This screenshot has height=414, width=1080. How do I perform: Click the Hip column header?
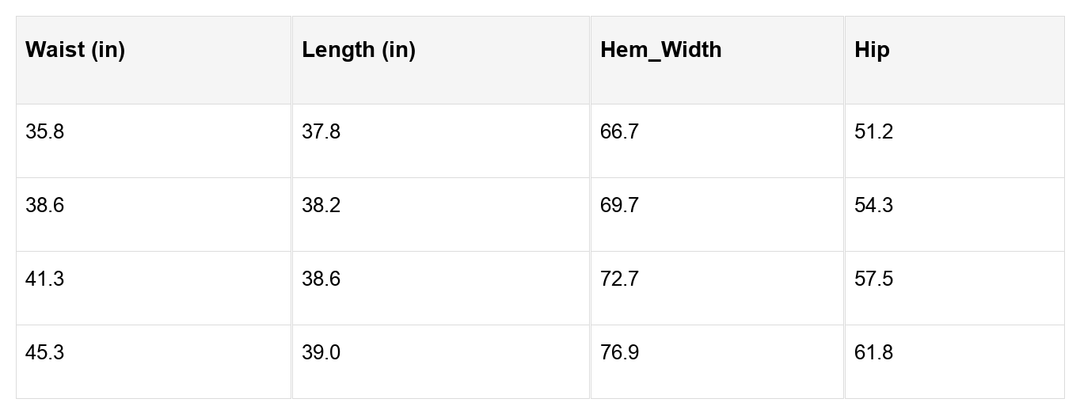(x=872, y=51)
